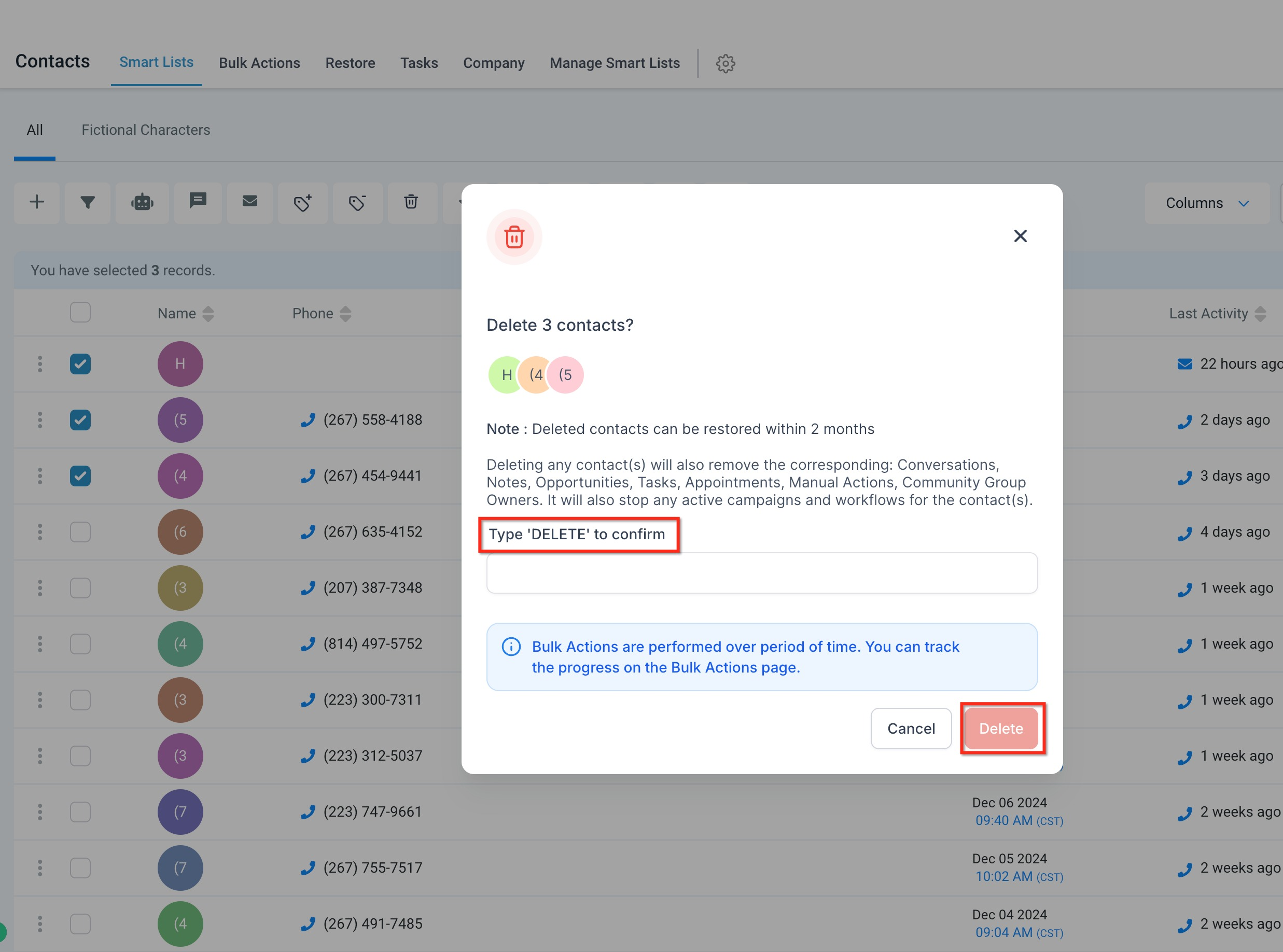Click the add tag icon
Screen dimensions: 1283x952
pyautogui.click(x=302, y=202)
